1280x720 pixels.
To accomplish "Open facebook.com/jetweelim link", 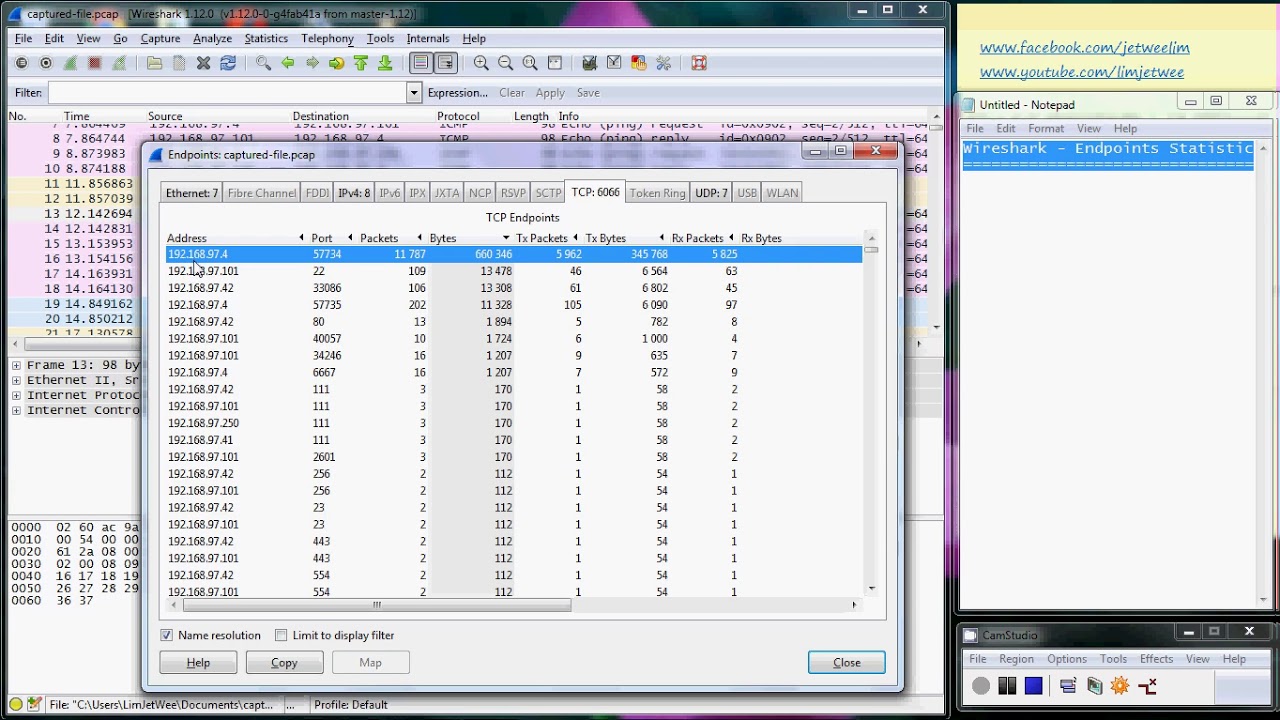I will (1084, 48).
